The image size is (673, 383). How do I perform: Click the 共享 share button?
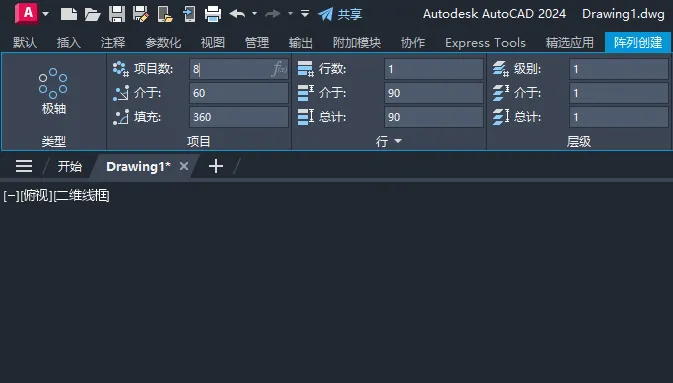coord(340,14)
